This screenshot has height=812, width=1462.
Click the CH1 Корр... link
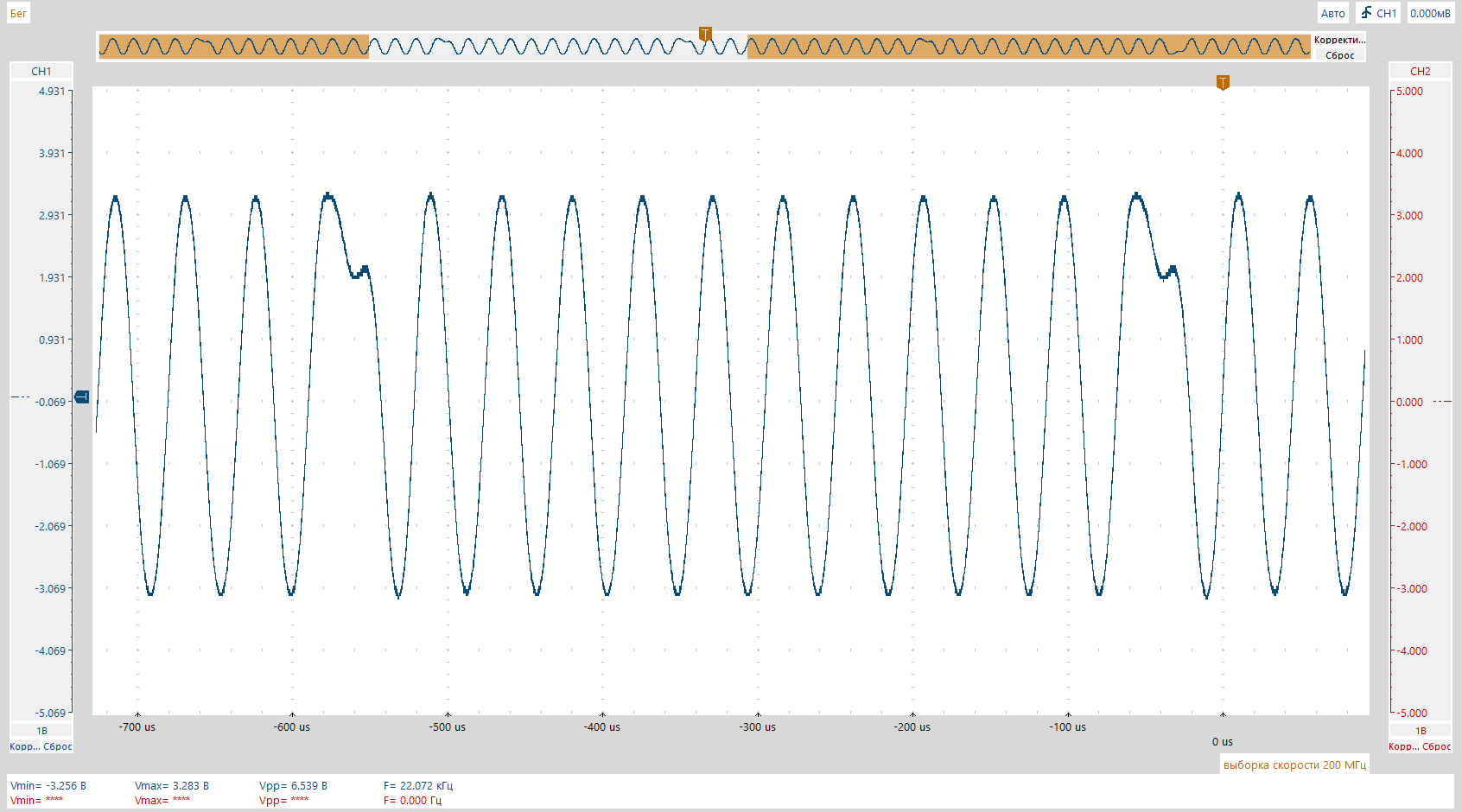click(x=23, y=746)
